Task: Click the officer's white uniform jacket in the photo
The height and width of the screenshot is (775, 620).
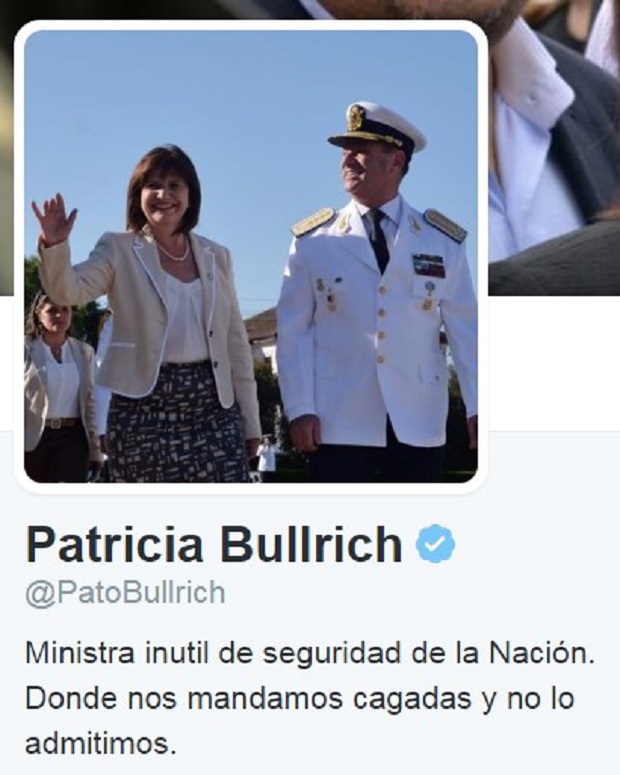Action: click(x=377, y=321)
